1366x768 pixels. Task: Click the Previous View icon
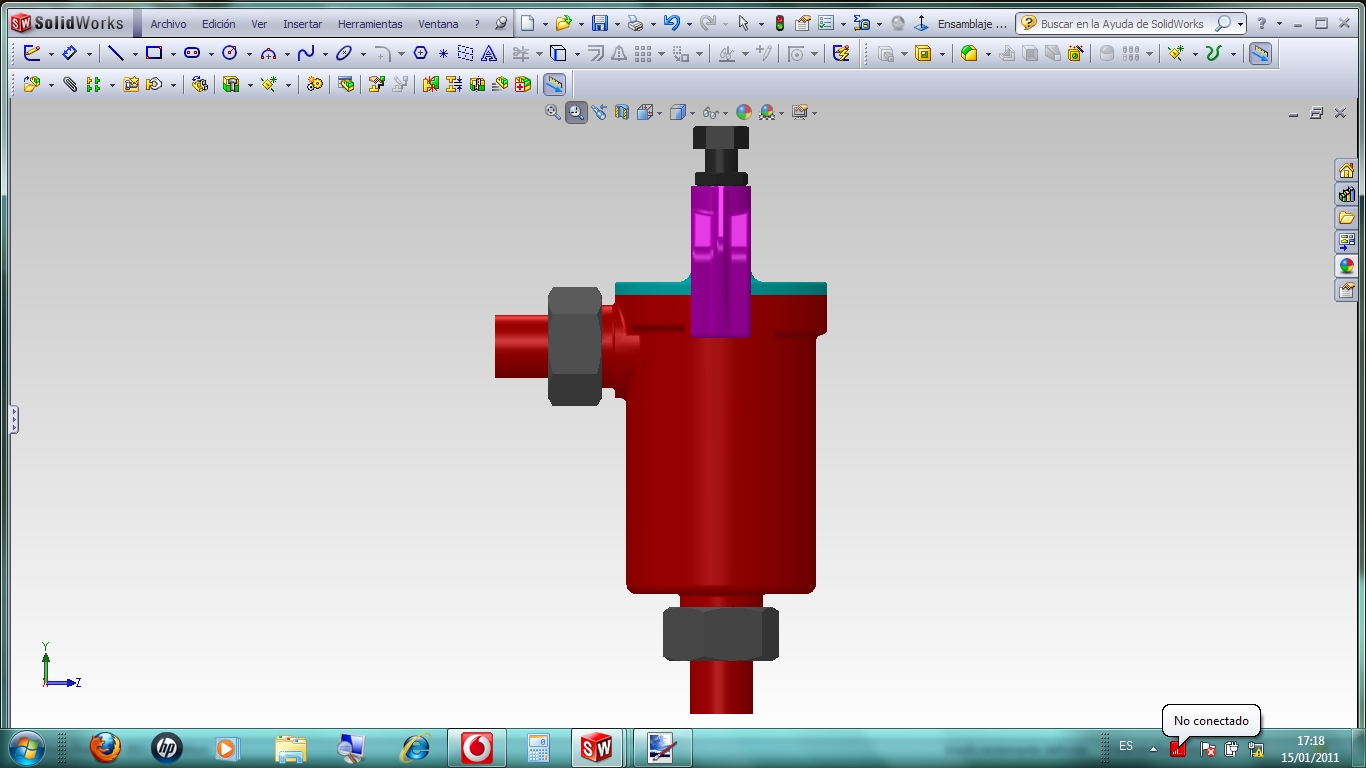tap(599, 113)
